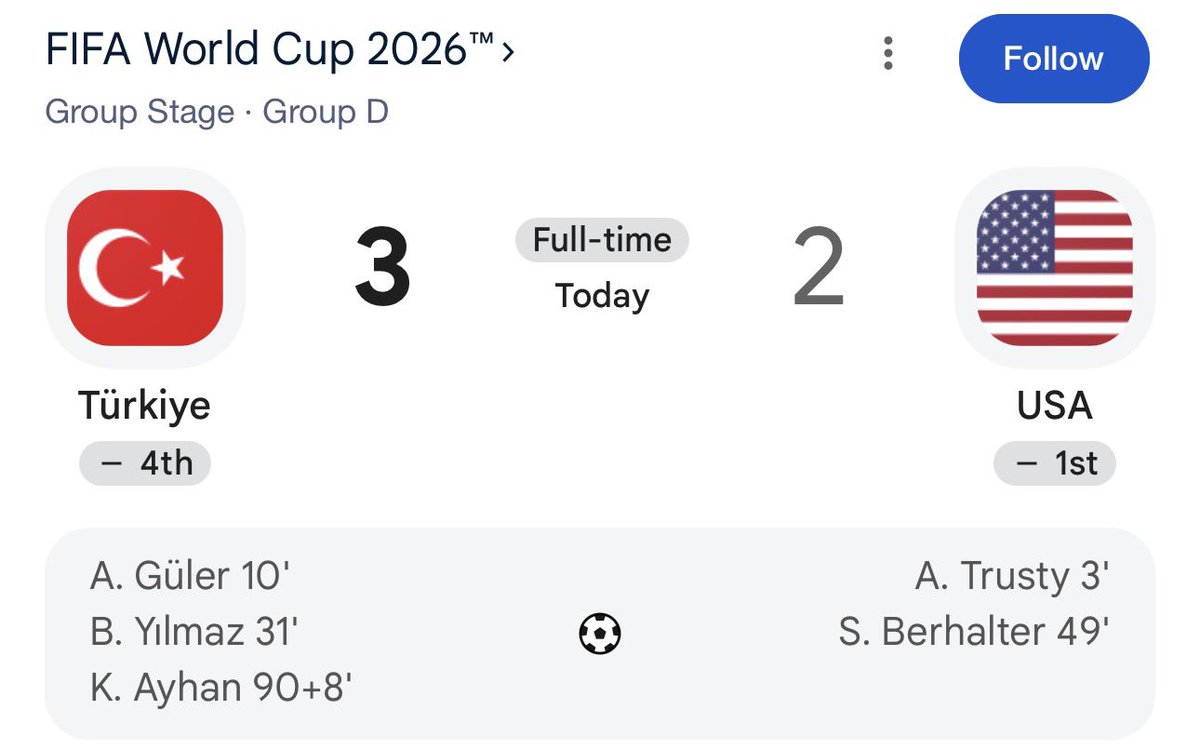Image resolution: width=1200 pixels, height=750 pixels.
Task: Select goal scorer K. Ayhan 90+8'
Action: pos(221,688)
